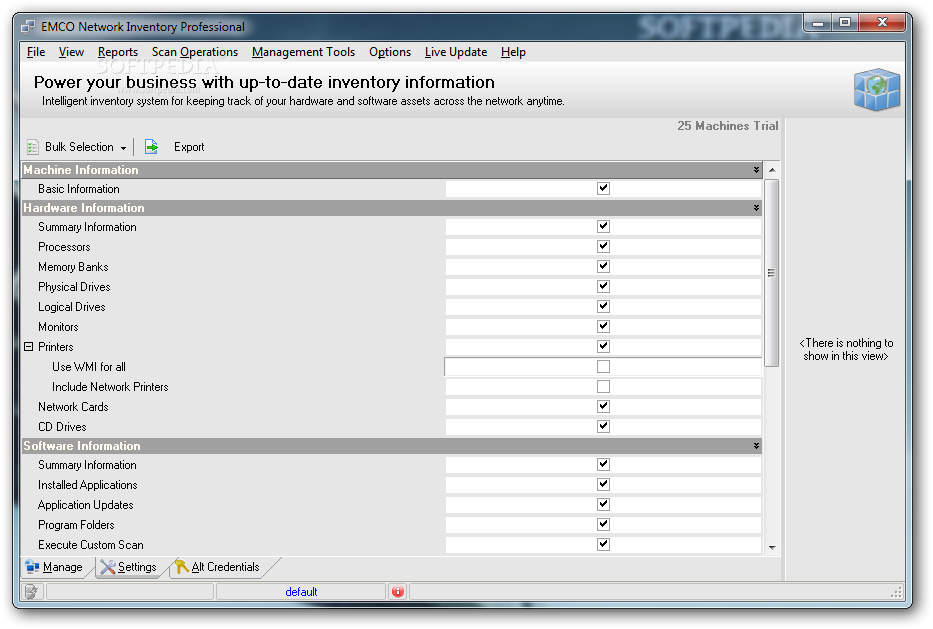Uncheck Memory Banks checkbox
The height and width of the screenshot is (629, 933).
pyautogui.click(x=603, y=266)
